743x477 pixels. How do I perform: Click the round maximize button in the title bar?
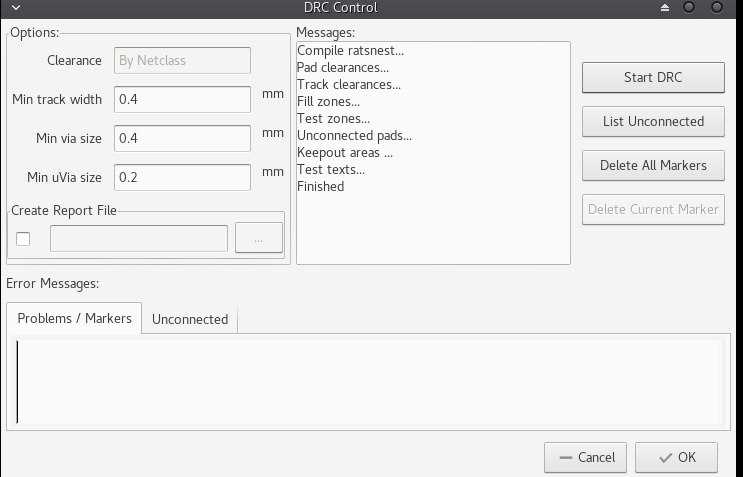[689, 8]
